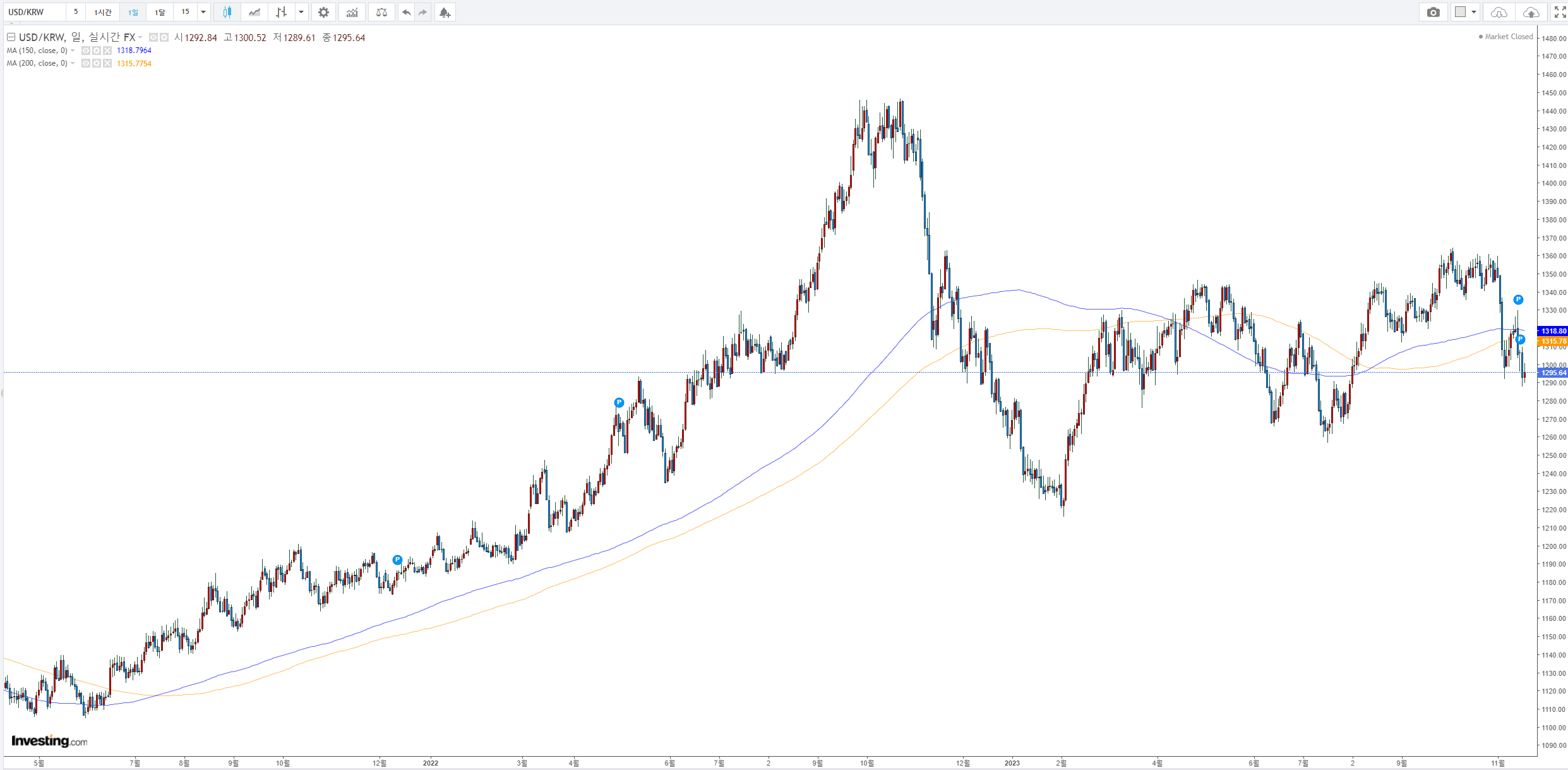The image size is (1568, 770).
Task: Click the USD/KRW symbol input field
Action: point(35,12)
